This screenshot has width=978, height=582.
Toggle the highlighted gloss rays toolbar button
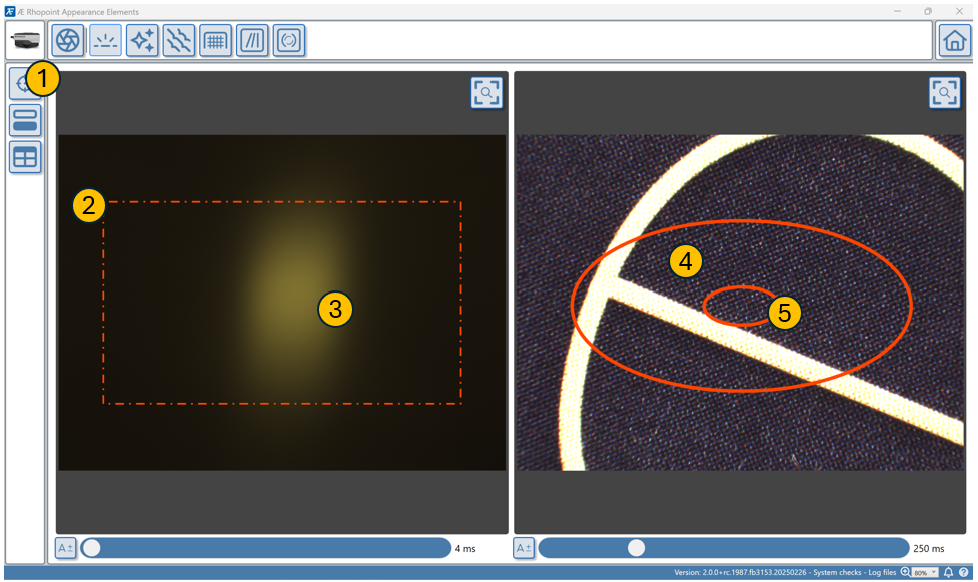[105, 41]
